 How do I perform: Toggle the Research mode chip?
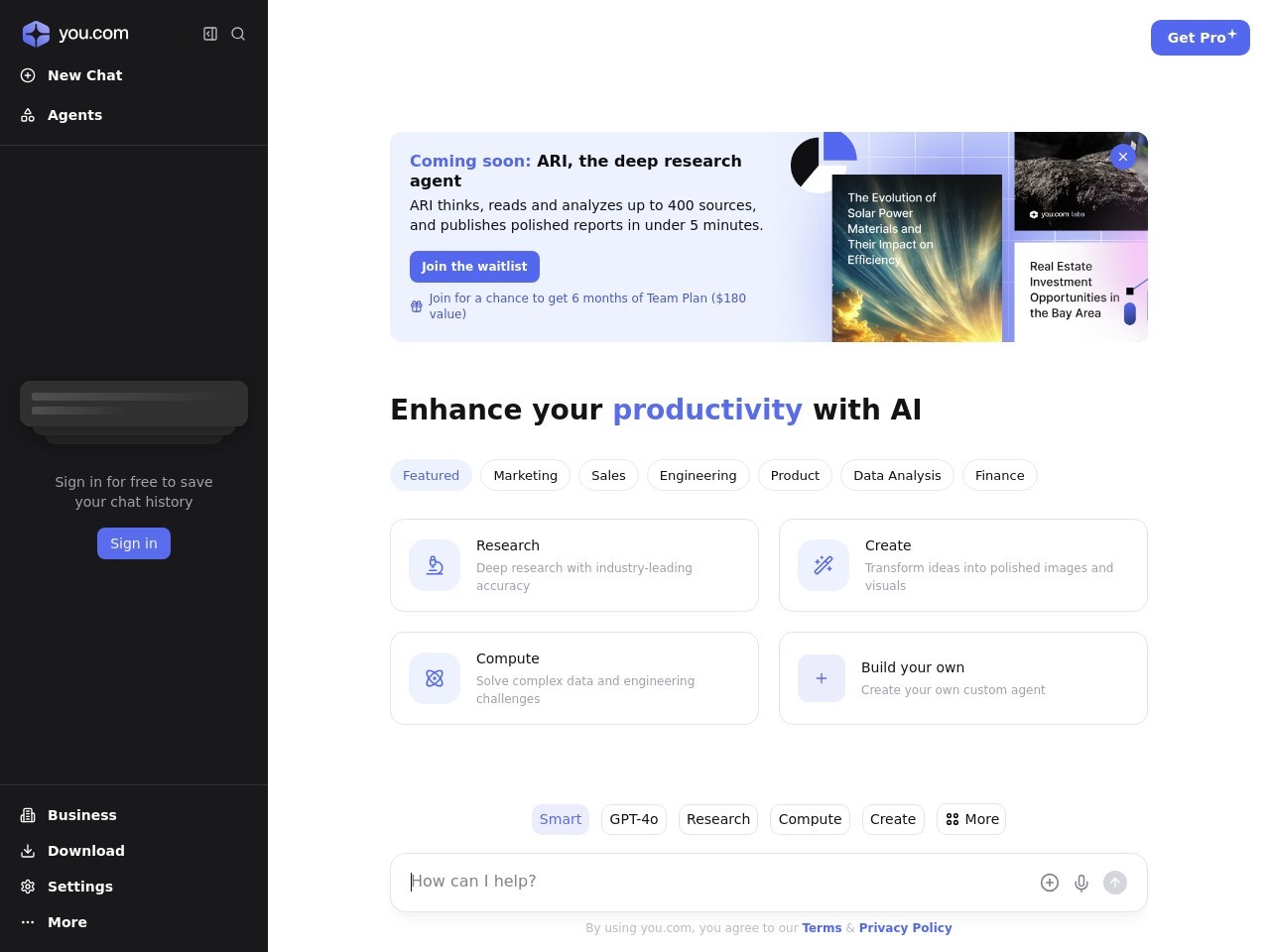pos(717,819)
